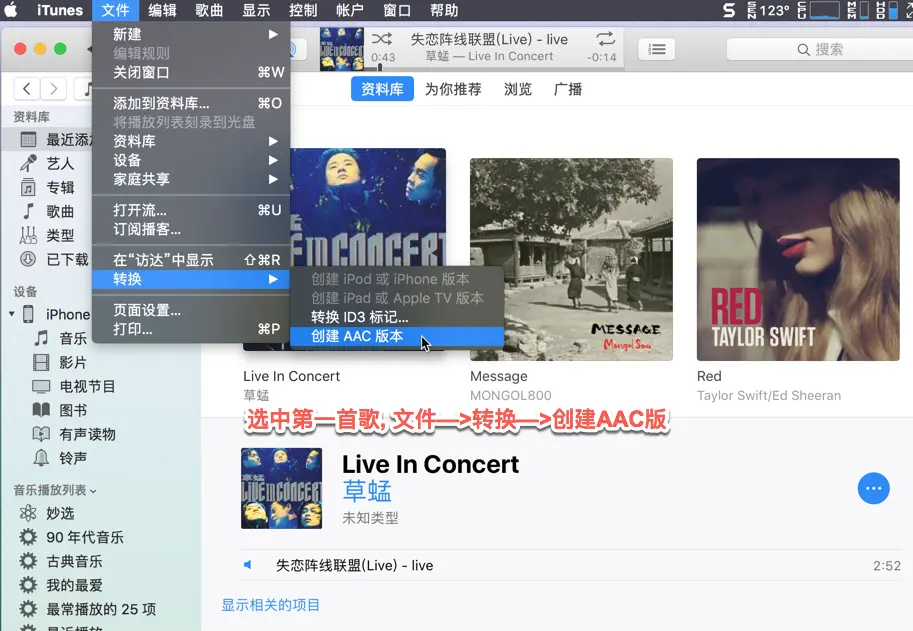Image resolution: width=913 pixels, height=631 pixels.
Task: Open the Genius playlist
Action: [47, 513]
